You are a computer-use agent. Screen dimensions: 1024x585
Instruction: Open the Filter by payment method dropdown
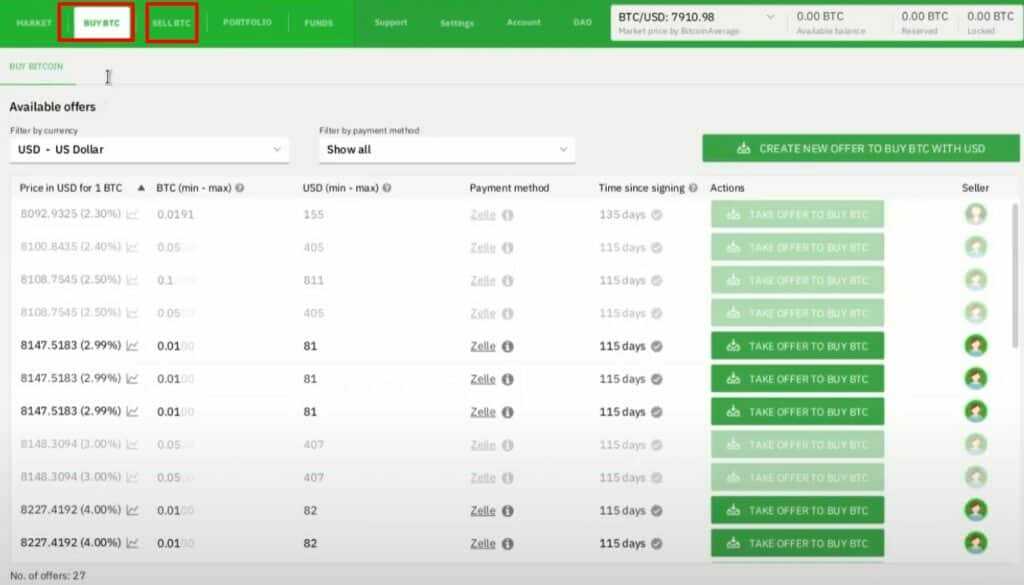[446, 148]
